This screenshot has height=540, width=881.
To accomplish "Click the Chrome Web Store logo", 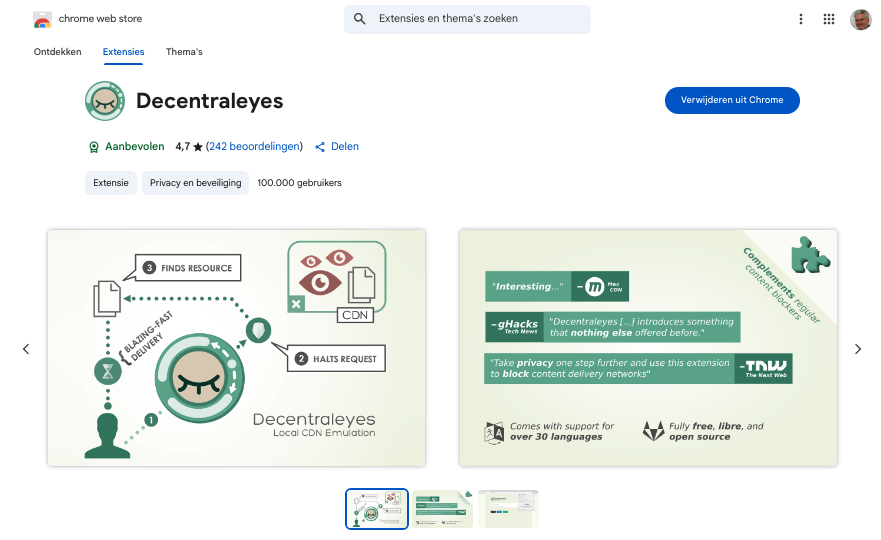I will click(x=42, y=19).
